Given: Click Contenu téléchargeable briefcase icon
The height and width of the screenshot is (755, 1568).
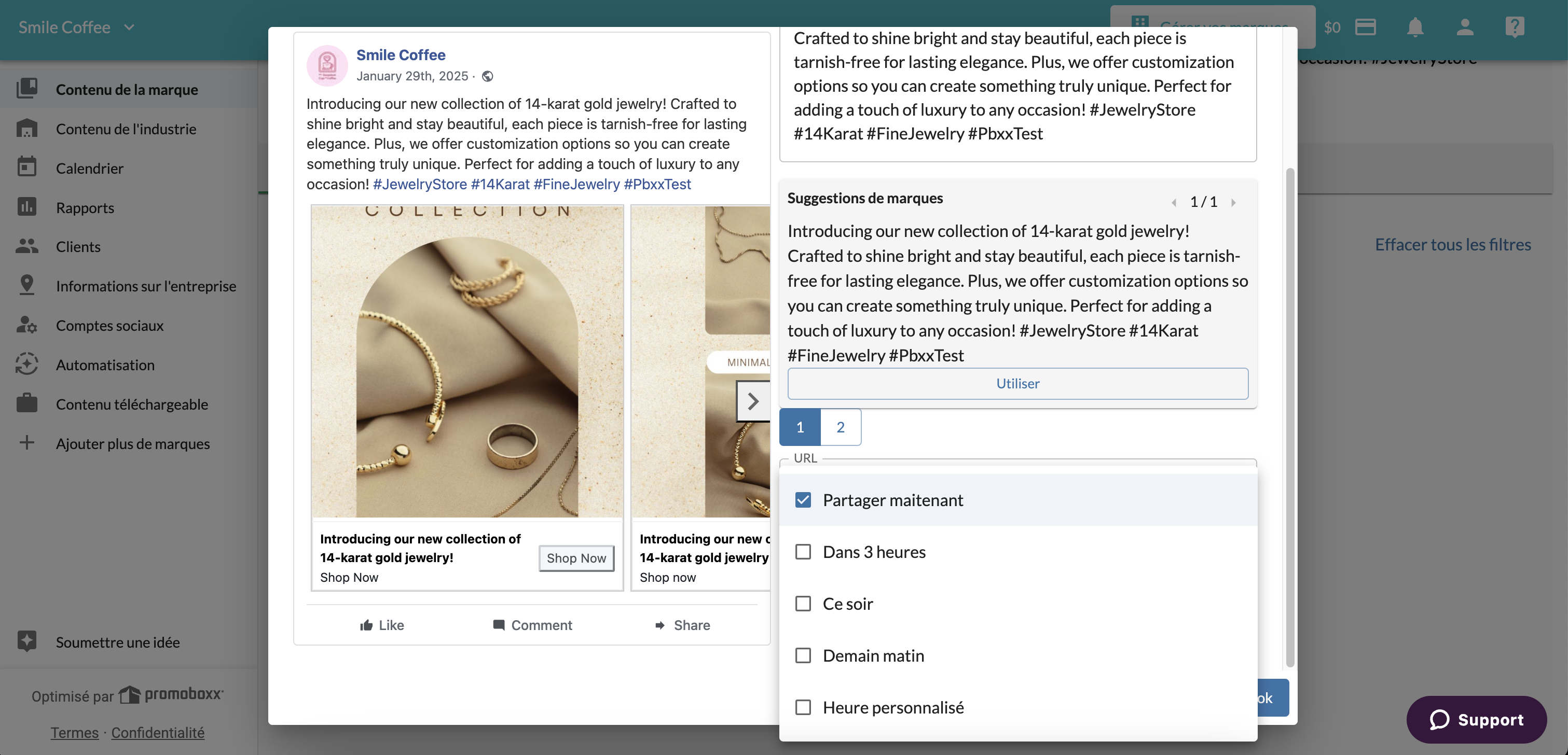Looking at the screenshot, I should tap(27, 403).
